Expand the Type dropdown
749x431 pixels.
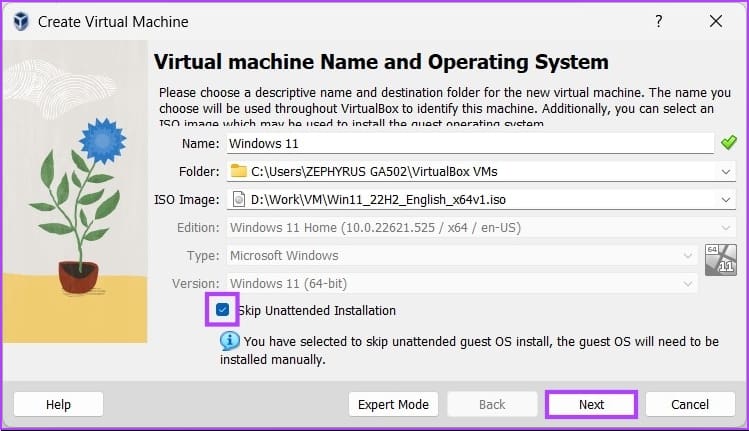point(687,256)
